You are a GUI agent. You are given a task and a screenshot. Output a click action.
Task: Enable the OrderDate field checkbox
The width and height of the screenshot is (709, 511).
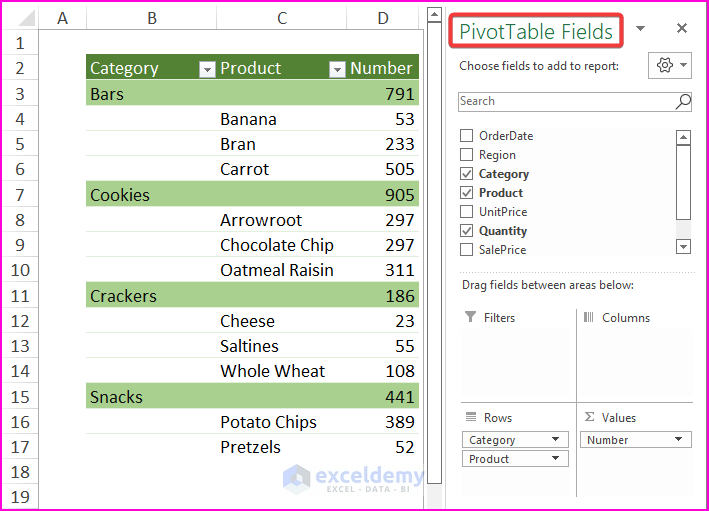pyautogui.click(x=466, y=136)
